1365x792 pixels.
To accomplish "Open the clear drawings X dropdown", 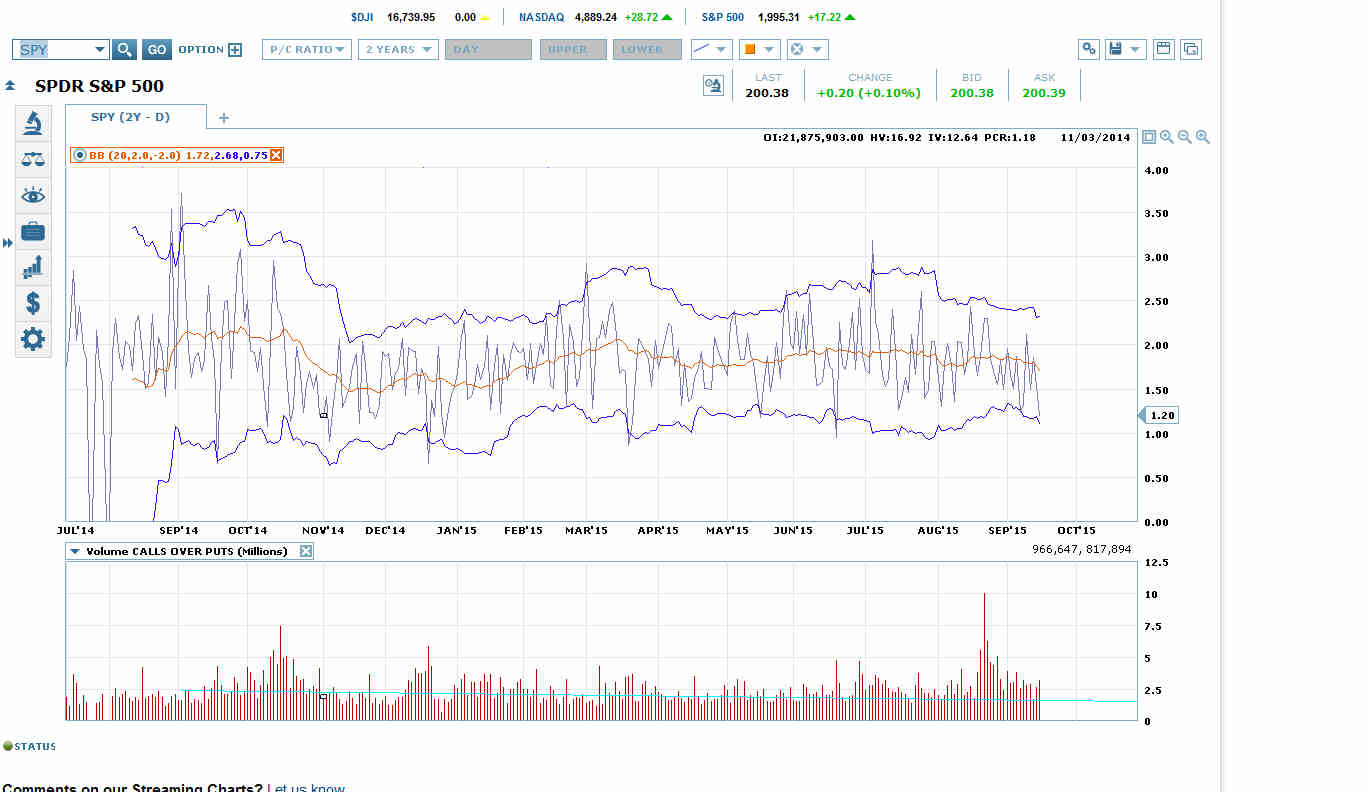I will click(x=807, y=50).
